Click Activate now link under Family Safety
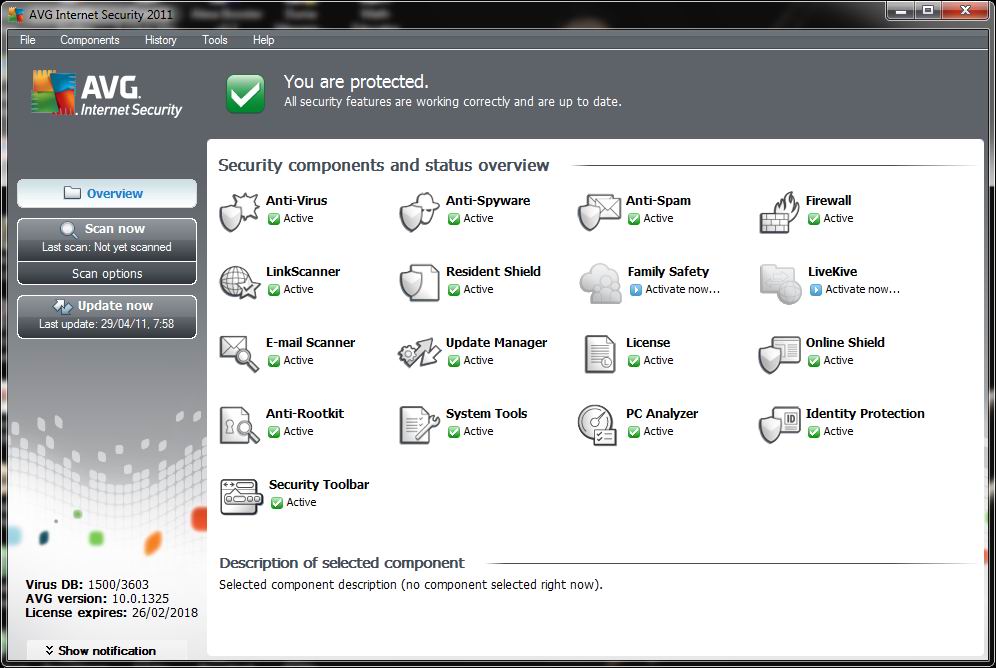Viewport: 996px width, 668px height. click(x=682, y=290)
